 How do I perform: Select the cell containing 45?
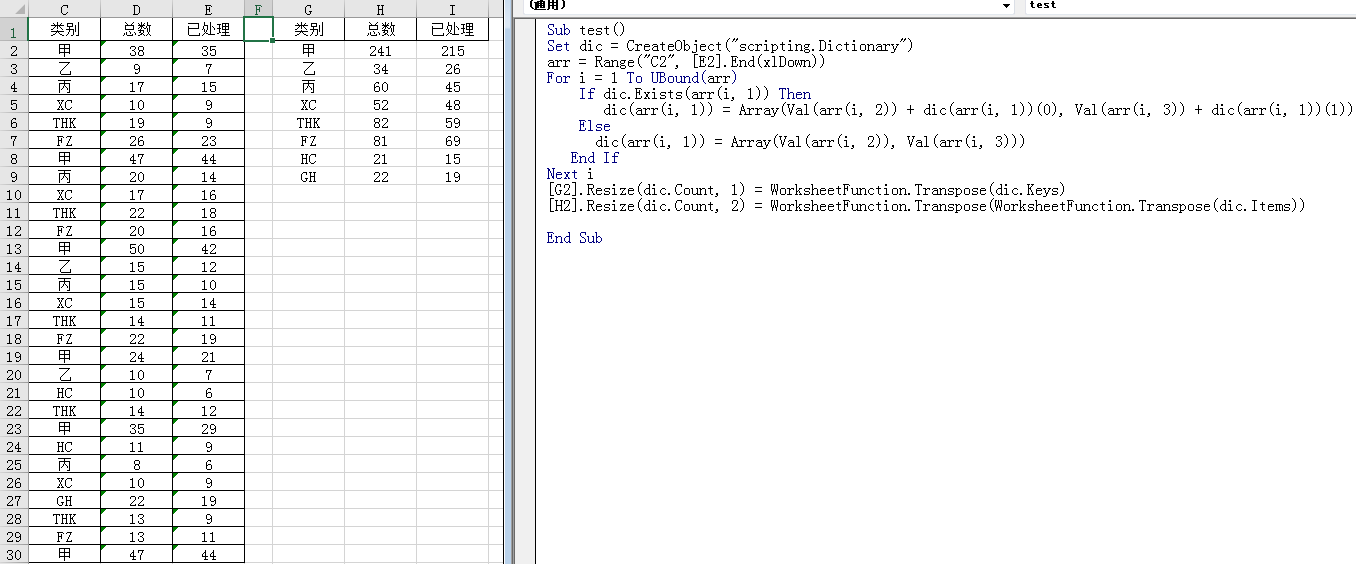[453, 87]
